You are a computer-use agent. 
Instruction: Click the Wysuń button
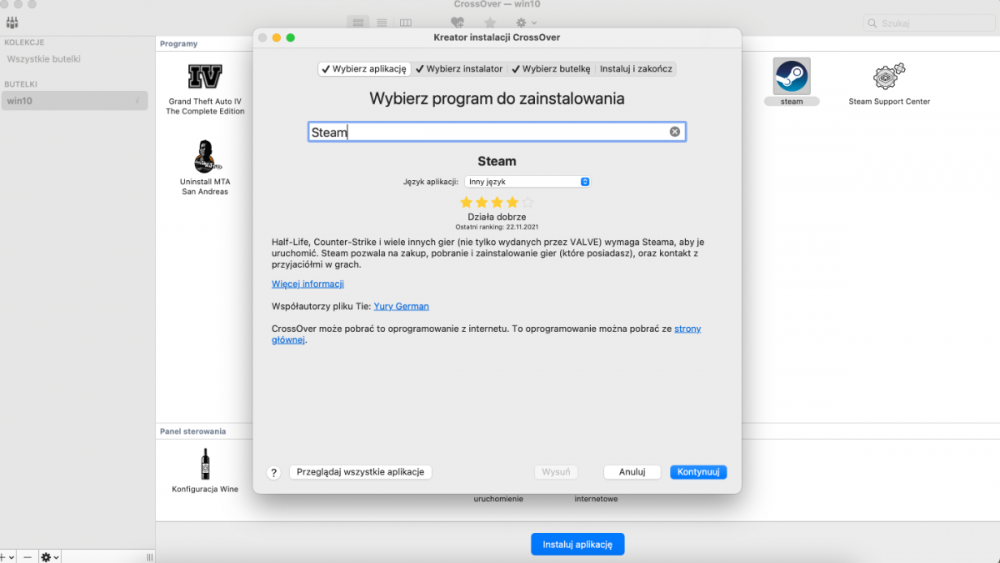(x=556, y=472)
